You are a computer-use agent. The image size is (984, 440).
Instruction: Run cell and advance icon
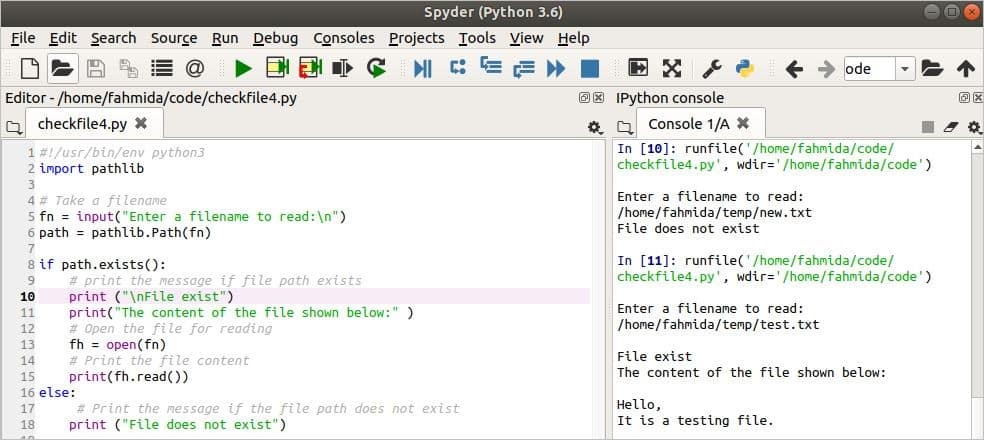click(310, 68)
